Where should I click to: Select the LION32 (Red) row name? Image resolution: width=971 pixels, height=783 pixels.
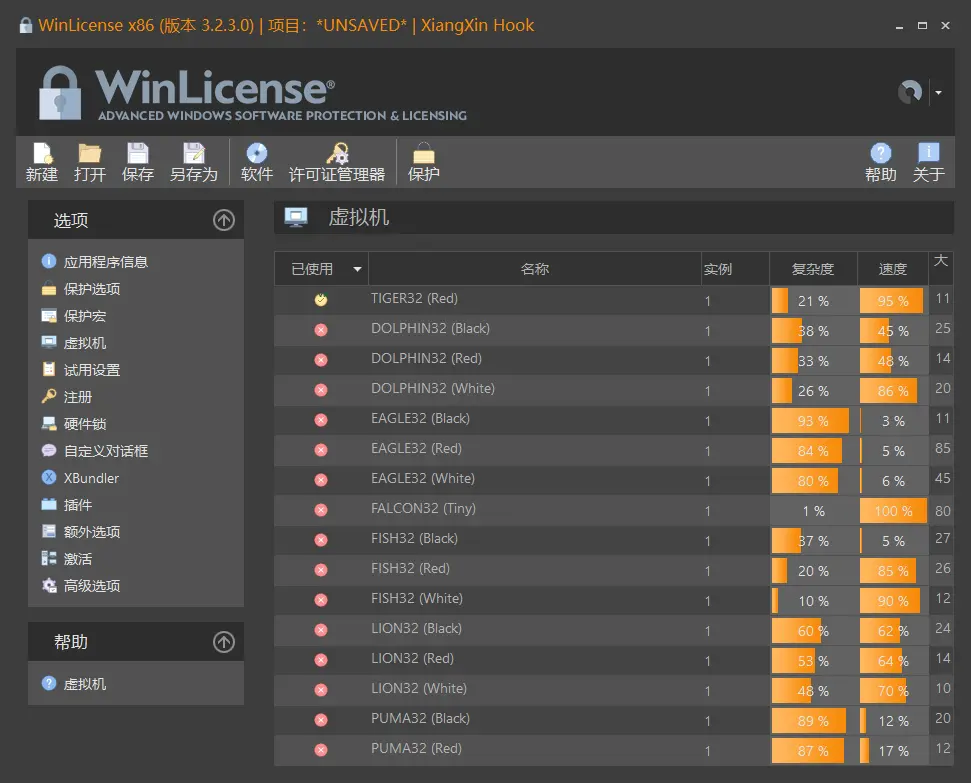412,658
